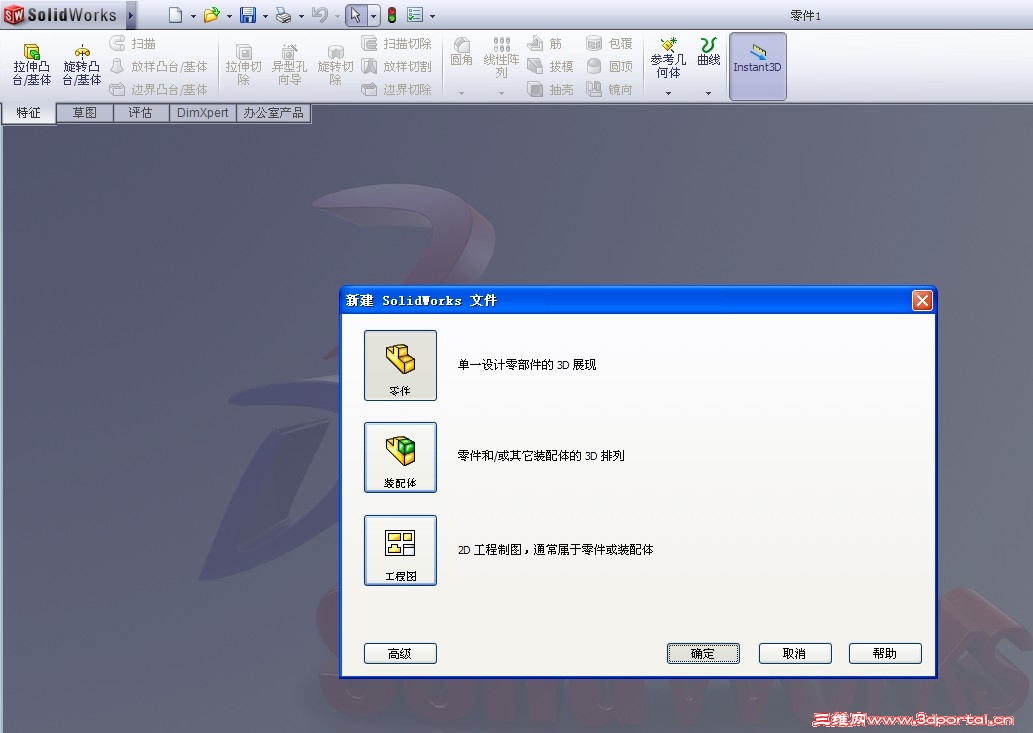Click Lofted Cut (放样切割)
The height and width of the screenshot is (733, 1033).
click(x=397, y=67)
